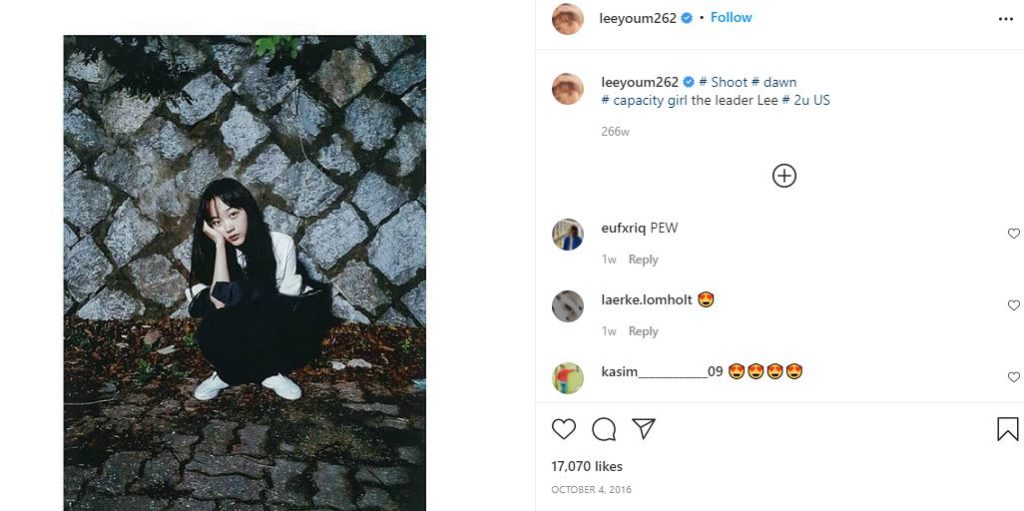View who liked: 17,070 likes
Image resolution: width=1024 pixels, height=511 pixels.
click(x=587, y=467)
